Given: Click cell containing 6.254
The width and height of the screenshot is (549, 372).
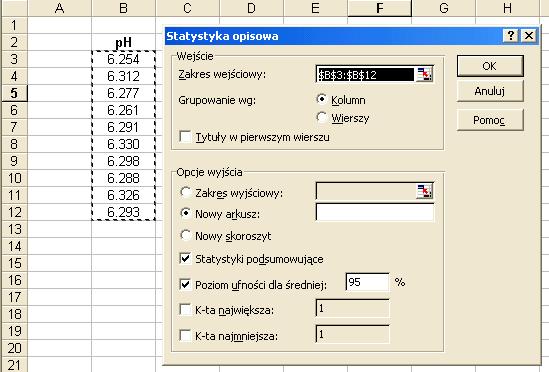Looking at the screenshot, I should click(x=124, y=59).
